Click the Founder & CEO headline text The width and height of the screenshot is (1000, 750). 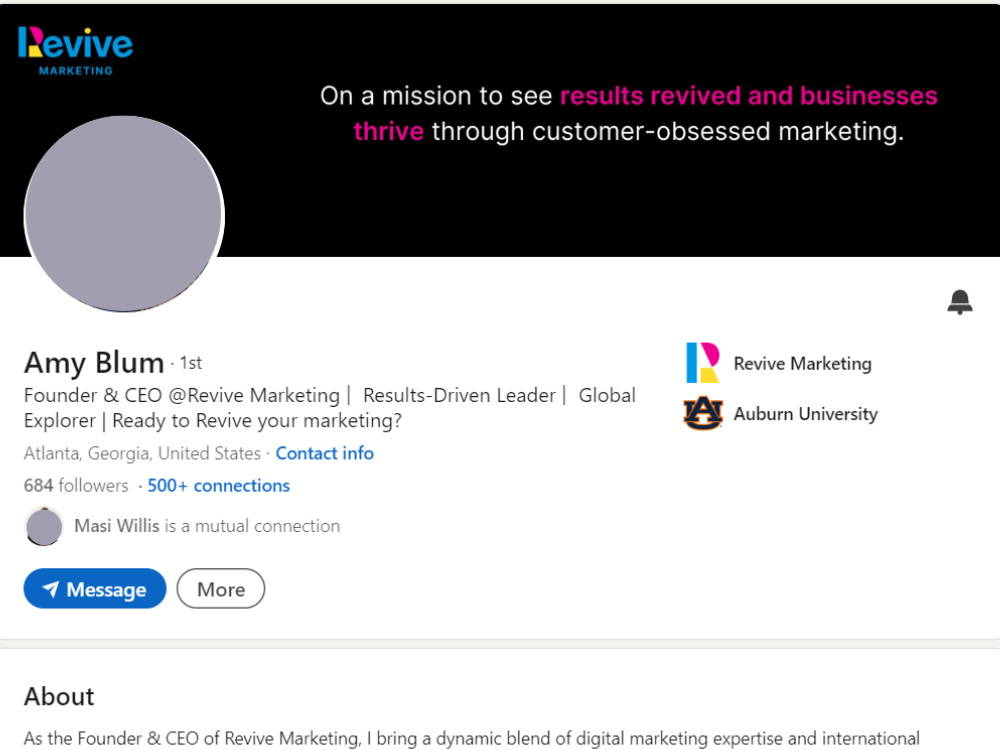pos(330,408)
